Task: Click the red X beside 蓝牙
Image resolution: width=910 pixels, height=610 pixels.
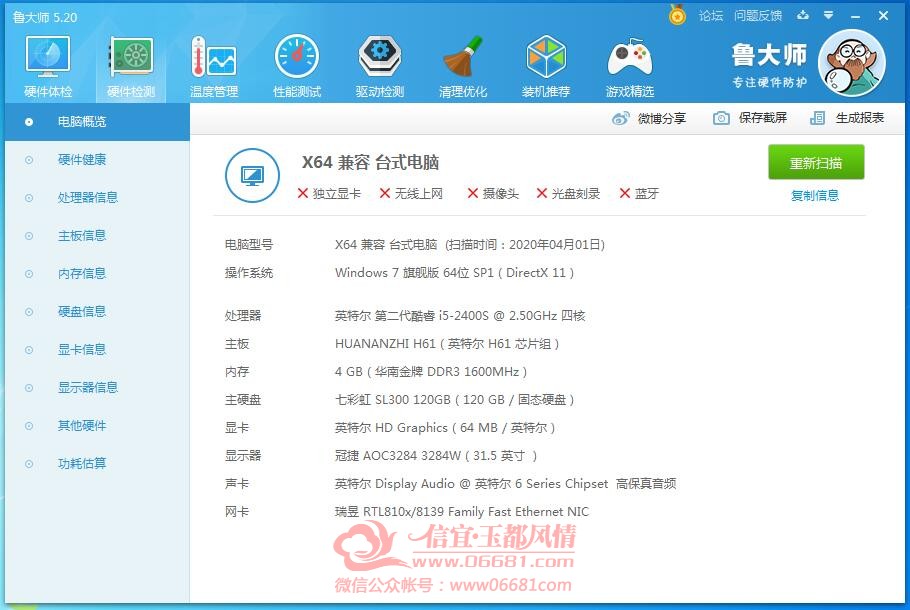Action: pos(625,193)
